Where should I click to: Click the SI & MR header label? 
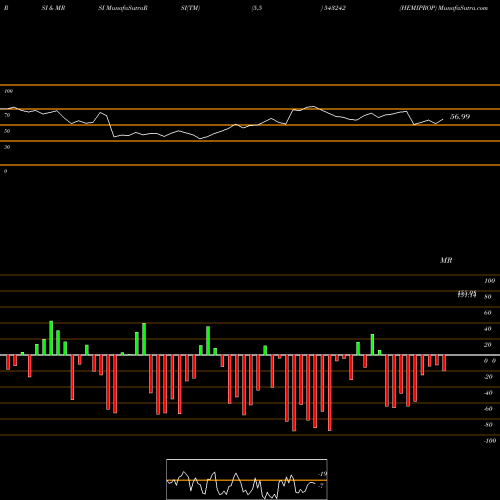tap(53, 8)
